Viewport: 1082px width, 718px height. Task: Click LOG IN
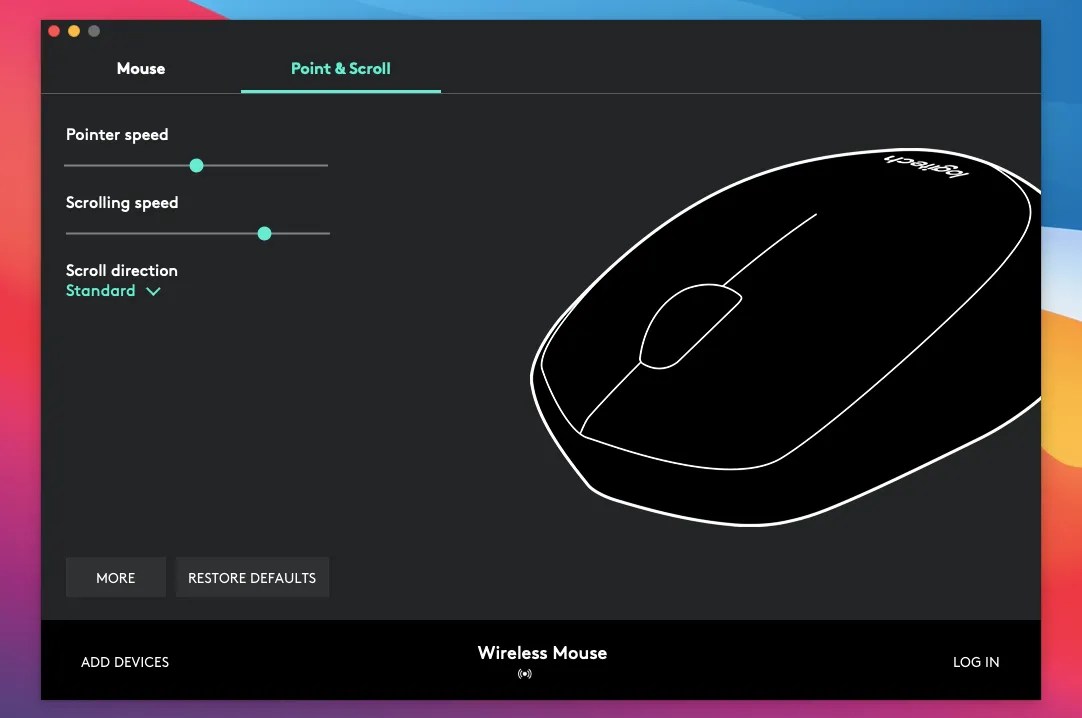pyautogui.click(x=976, y=662)
